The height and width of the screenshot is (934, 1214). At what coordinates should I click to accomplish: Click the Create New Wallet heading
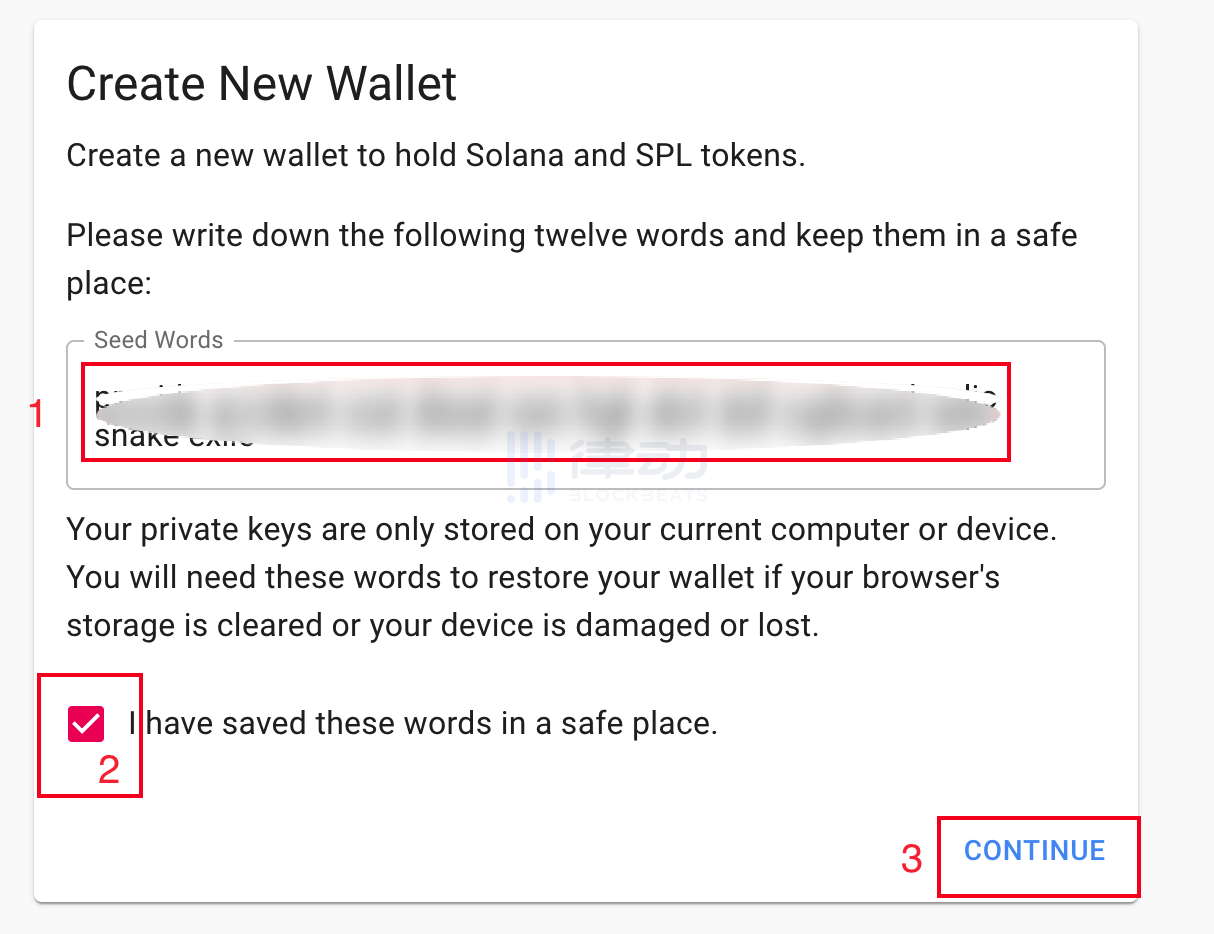tap(261, 84)
